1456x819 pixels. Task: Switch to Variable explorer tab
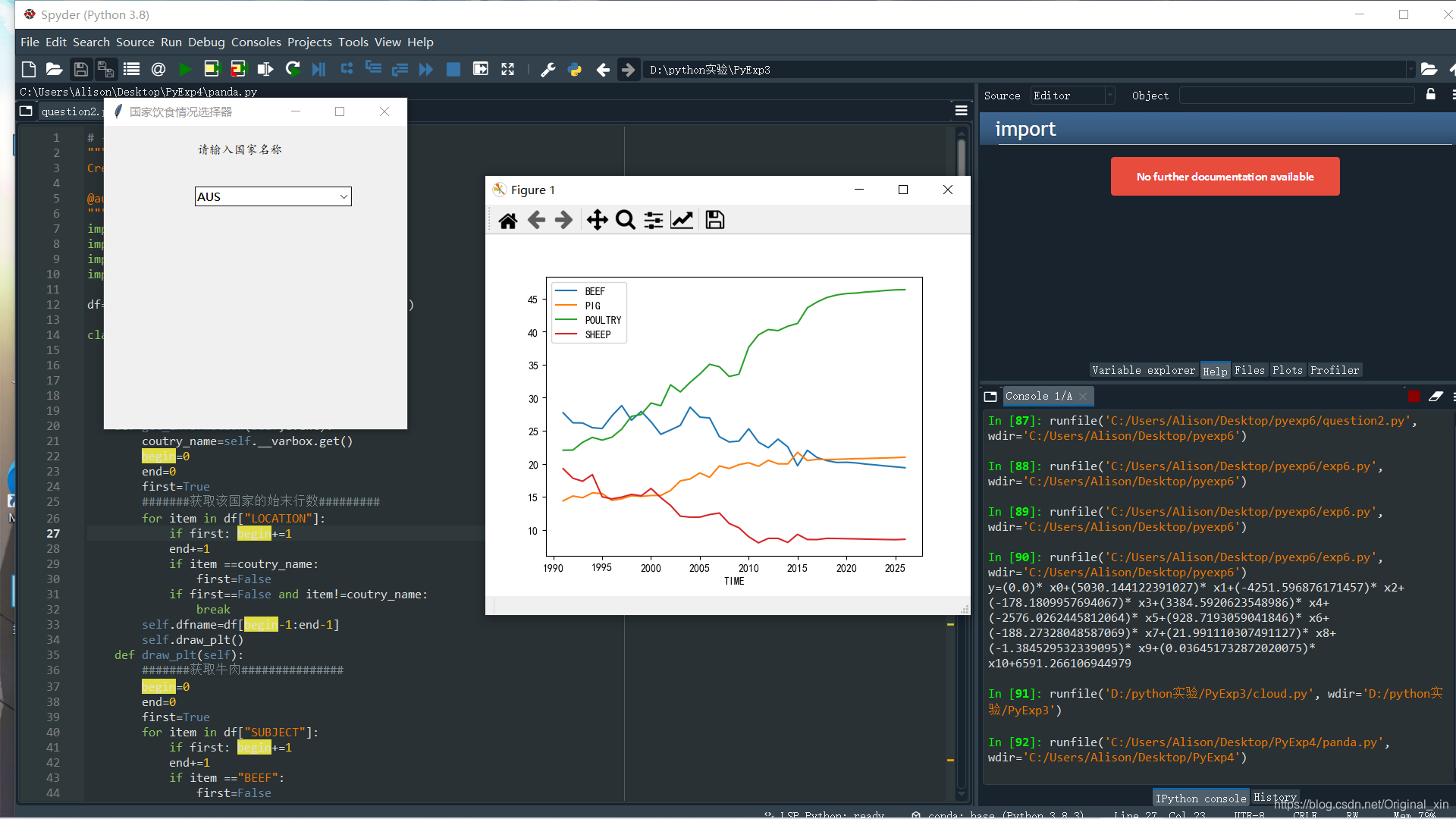point(1144,370)
